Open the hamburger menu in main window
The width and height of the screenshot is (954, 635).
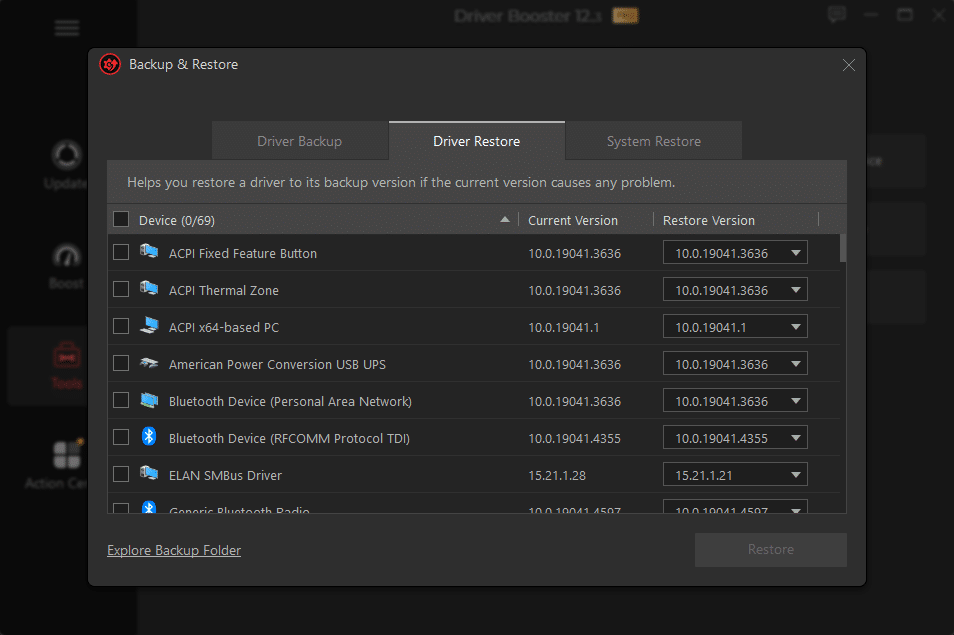(67, 28)
